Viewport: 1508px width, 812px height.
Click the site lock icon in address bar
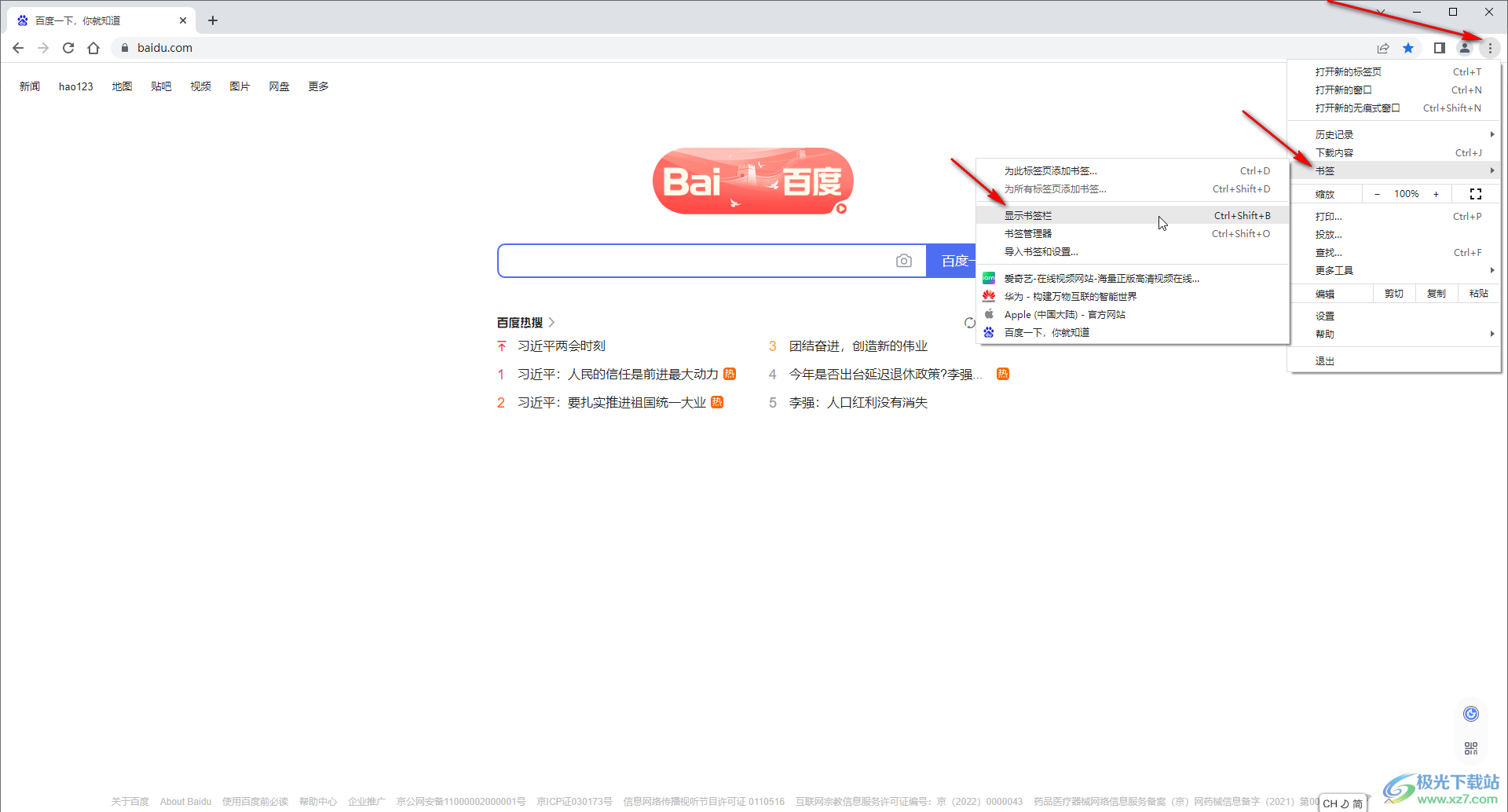124,48
